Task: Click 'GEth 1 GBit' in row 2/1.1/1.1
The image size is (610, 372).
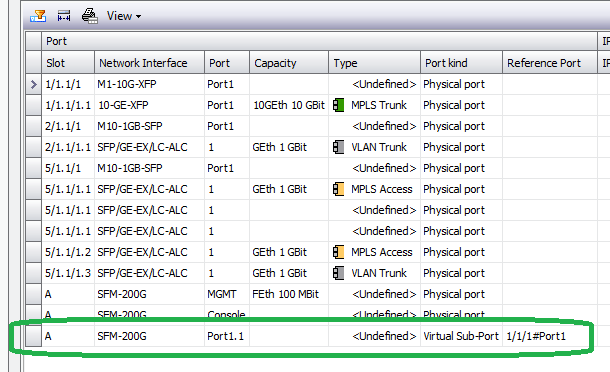Action: pyautogui.click(x=280, y=147)
